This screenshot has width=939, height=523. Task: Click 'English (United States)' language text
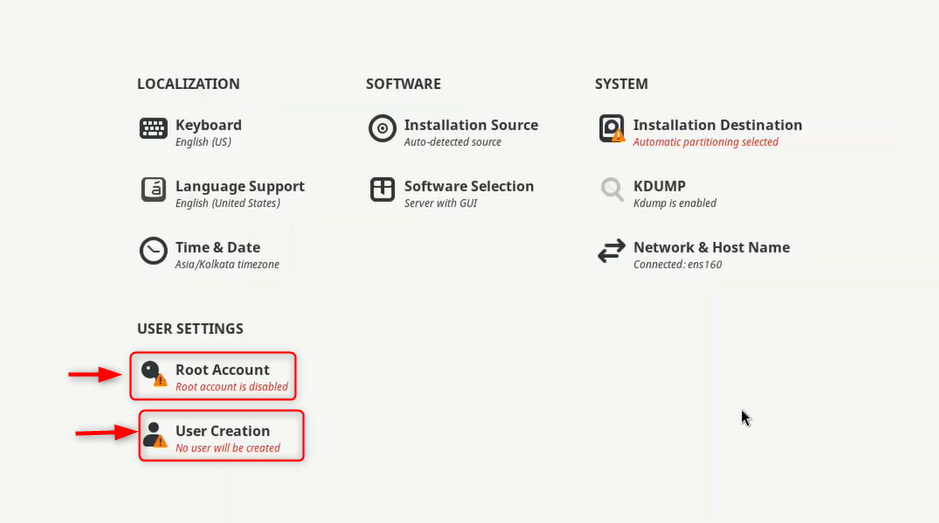click(228, 203)
